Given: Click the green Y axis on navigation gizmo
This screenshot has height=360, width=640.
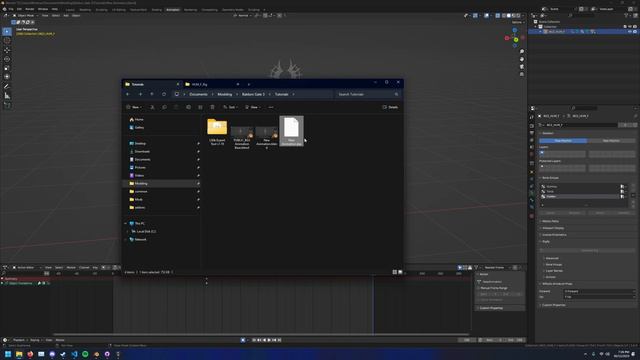Looking at the screenshot, I should click(516, 40).
